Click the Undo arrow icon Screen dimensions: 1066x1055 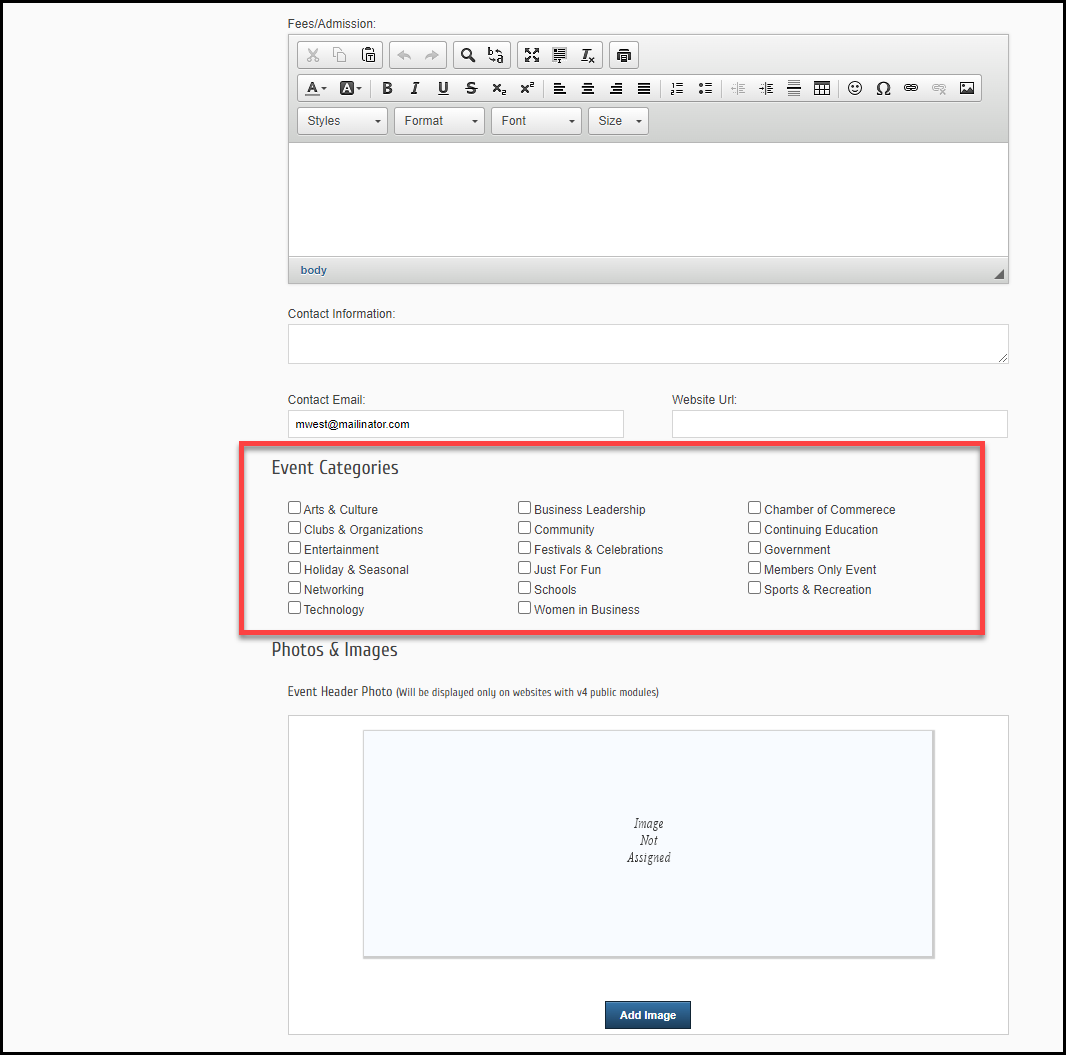pos(405,55)
